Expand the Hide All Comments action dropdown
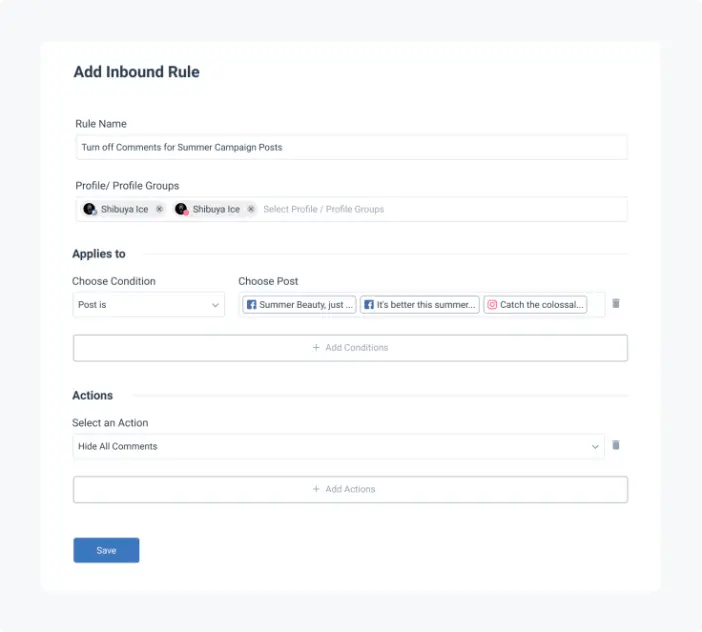This screenshot has width=702, height=632. pos(338,446)
